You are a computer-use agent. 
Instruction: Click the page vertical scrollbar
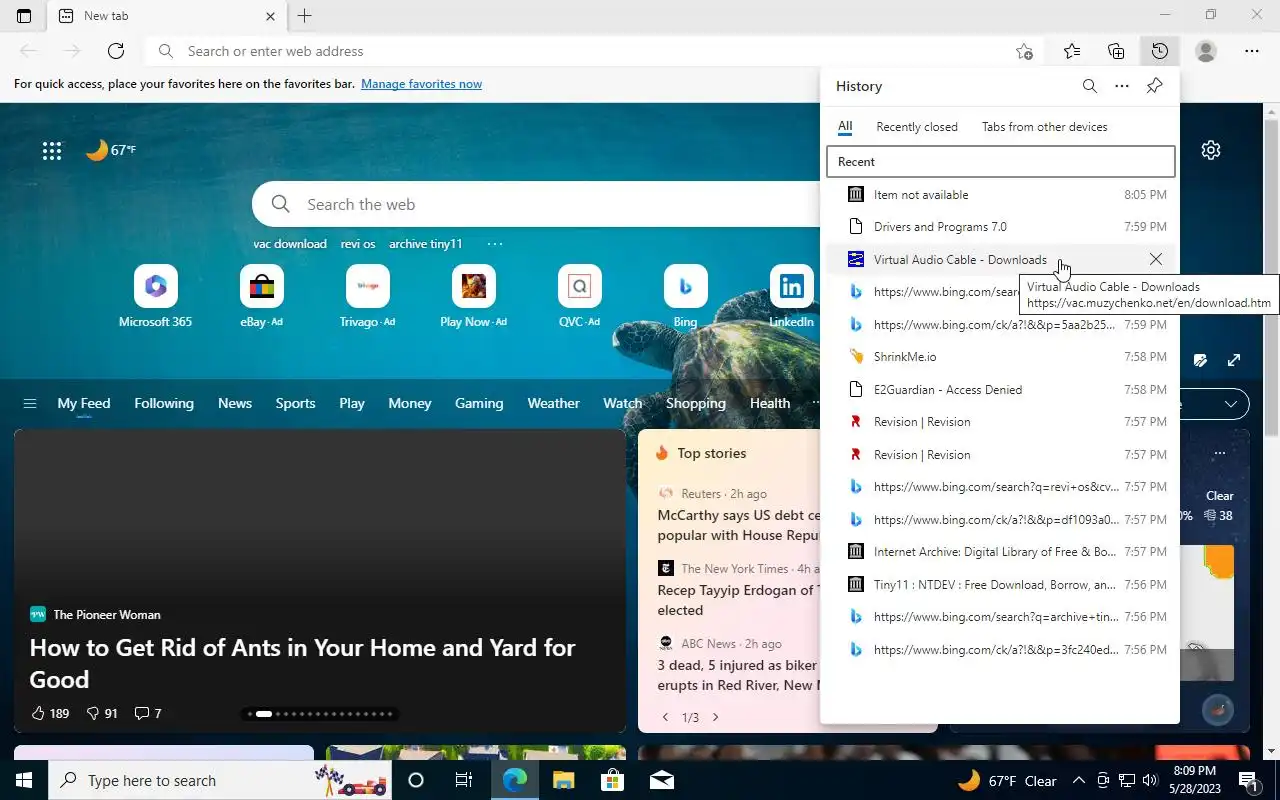(x=1271, y=277)
